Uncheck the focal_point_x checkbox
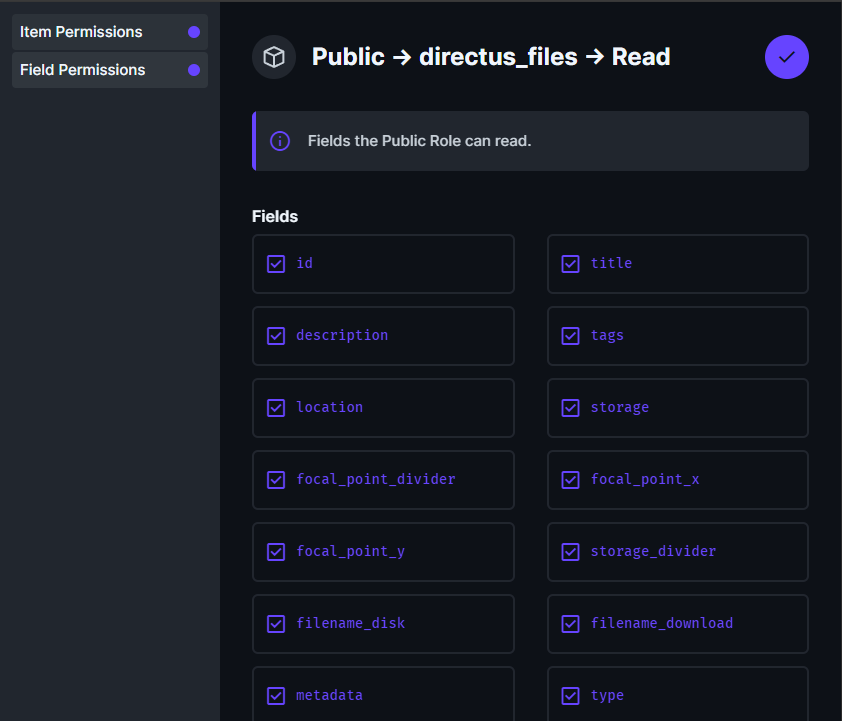The width and height of the screenshot is (842, 721). point(570,480)
